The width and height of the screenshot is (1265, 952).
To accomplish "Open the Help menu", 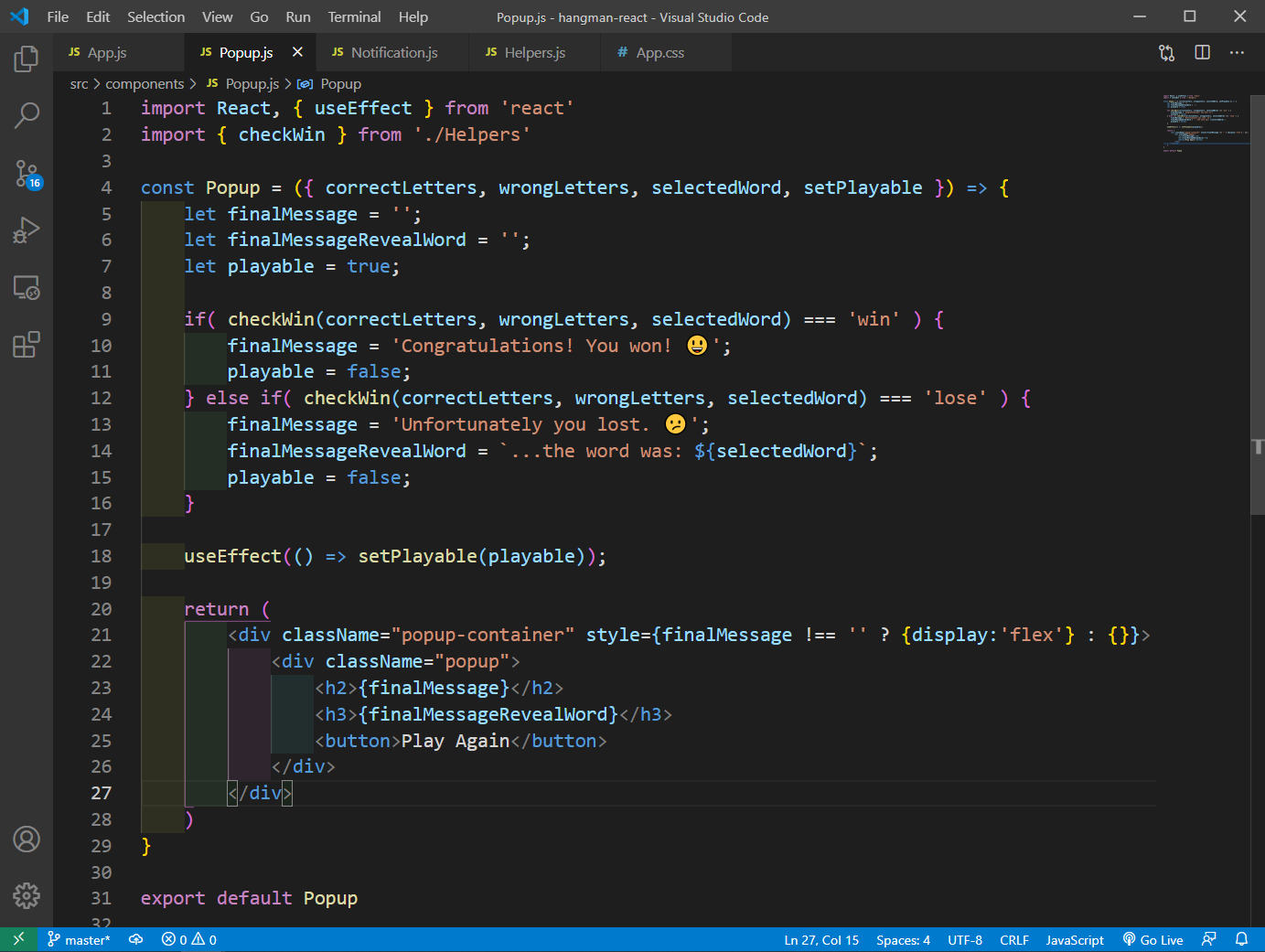I will 413,16.
